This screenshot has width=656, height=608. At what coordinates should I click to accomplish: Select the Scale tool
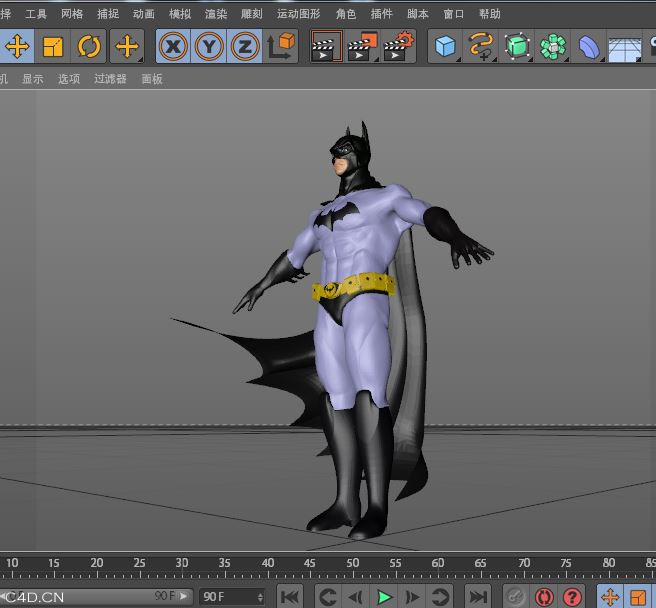53,46
